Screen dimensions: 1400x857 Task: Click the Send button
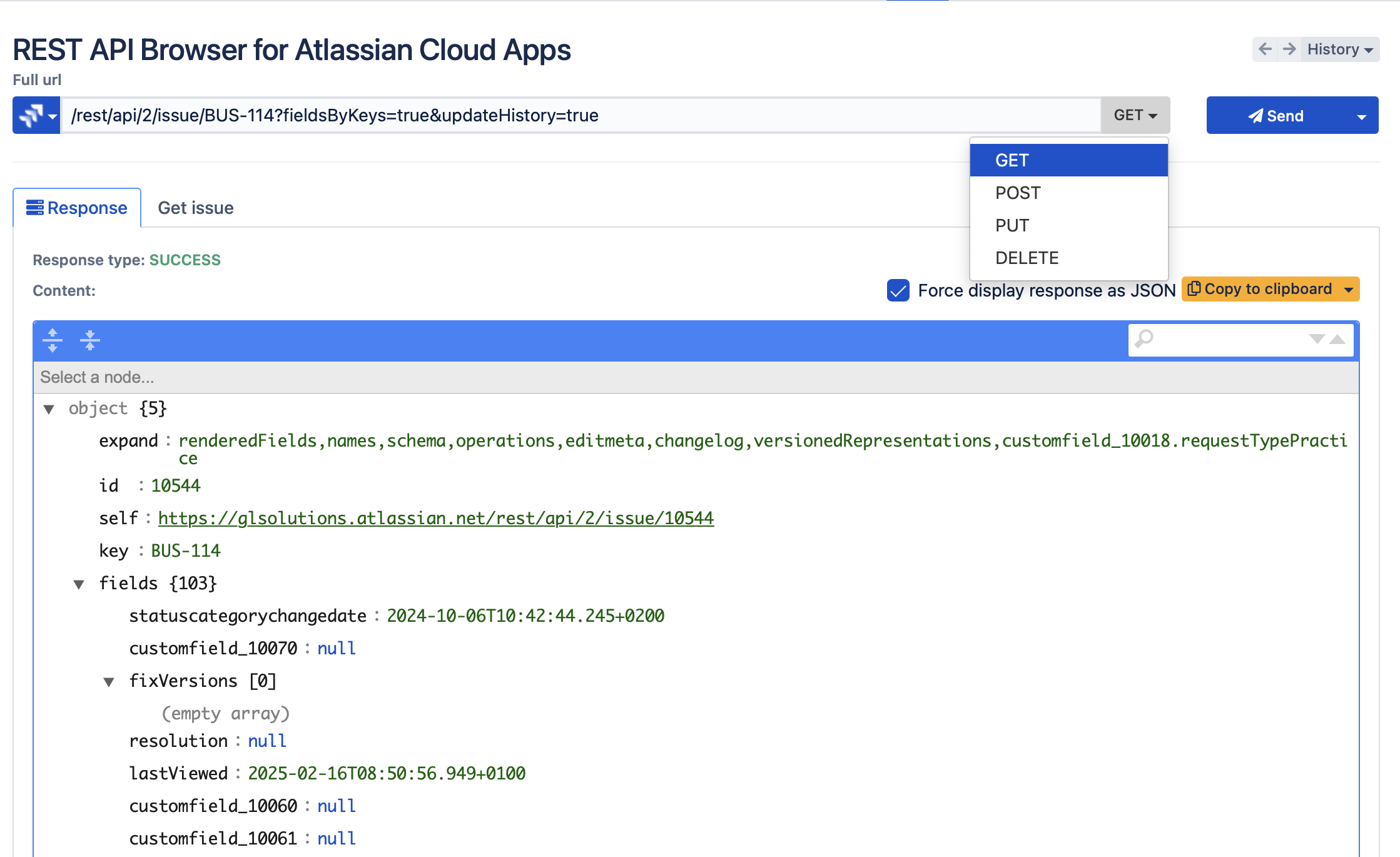tap(1276, 116)
